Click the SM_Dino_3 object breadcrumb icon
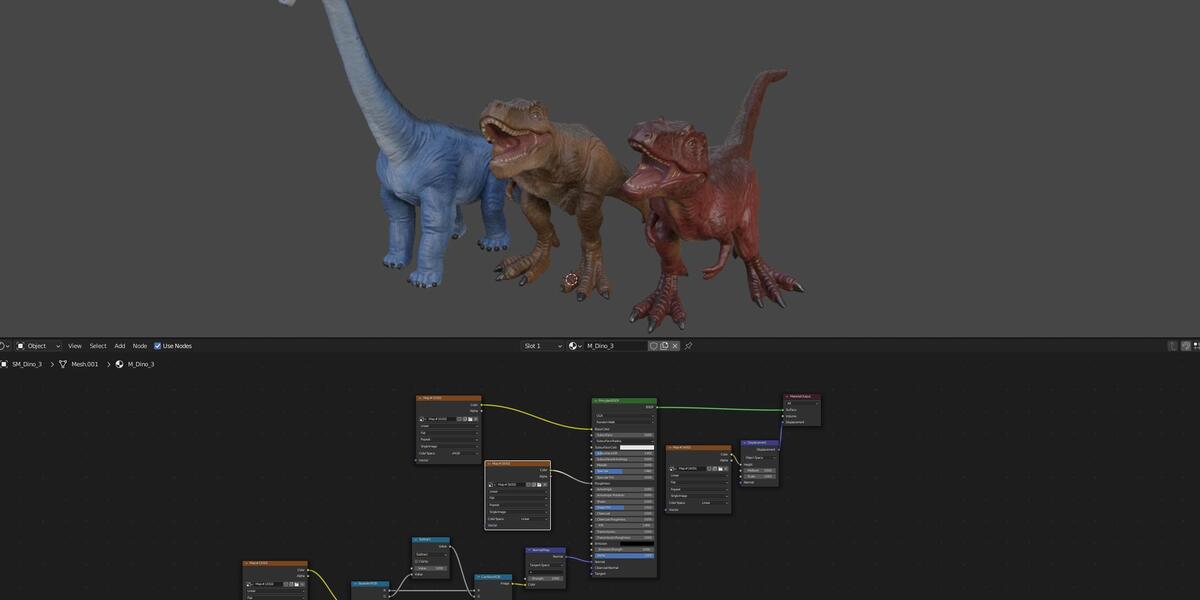The width and height of the screenshot is (1200, 600). [x=4, y=364]
